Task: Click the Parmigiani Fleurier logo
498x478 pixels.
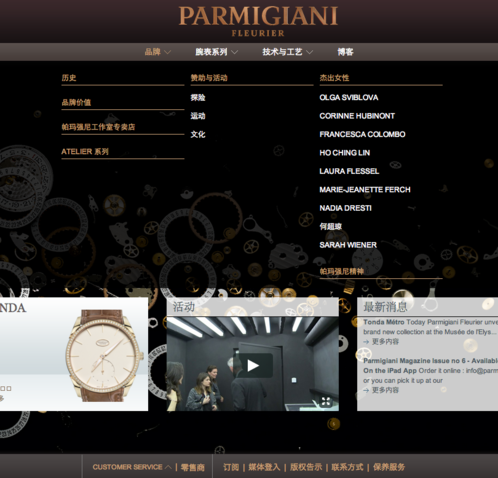Action: [x=258, y=21]
